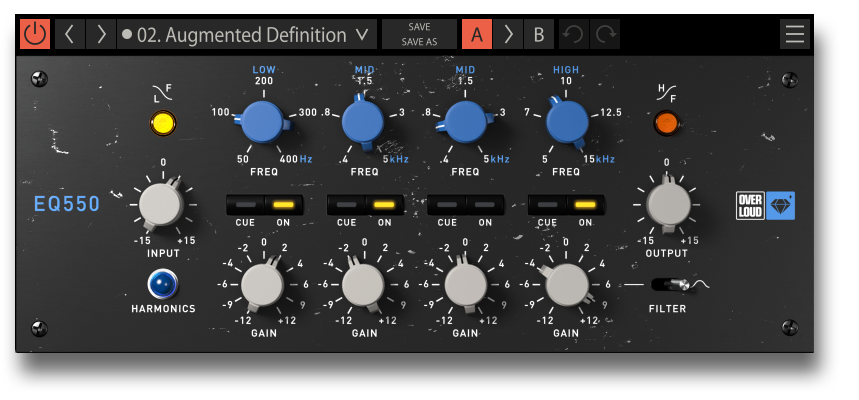Click the first MID band frequency knob
The height and width of the screenshot is (400, 859).
363,122
